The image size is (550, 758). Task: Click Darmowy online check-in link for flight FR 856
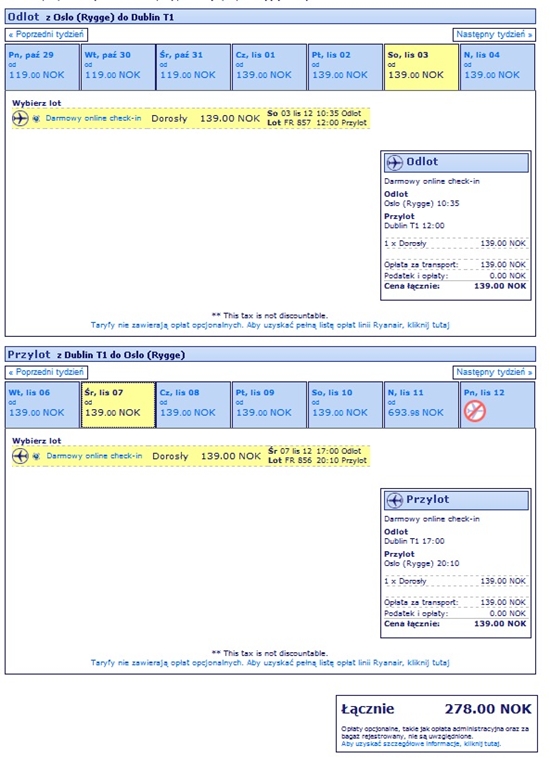tap(94, 456)
